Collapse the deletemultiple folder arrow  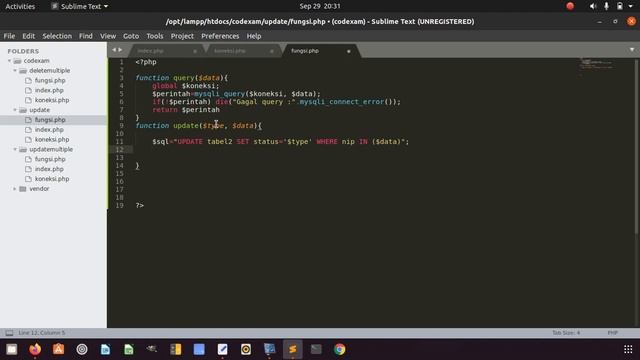(x=15, y=71)
